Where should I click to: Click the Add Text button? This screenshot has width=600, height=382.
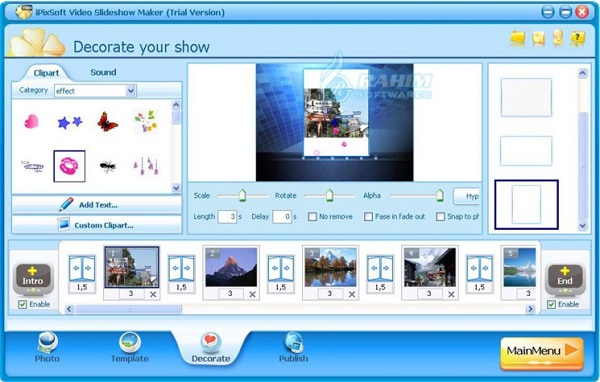coord(96,205)
